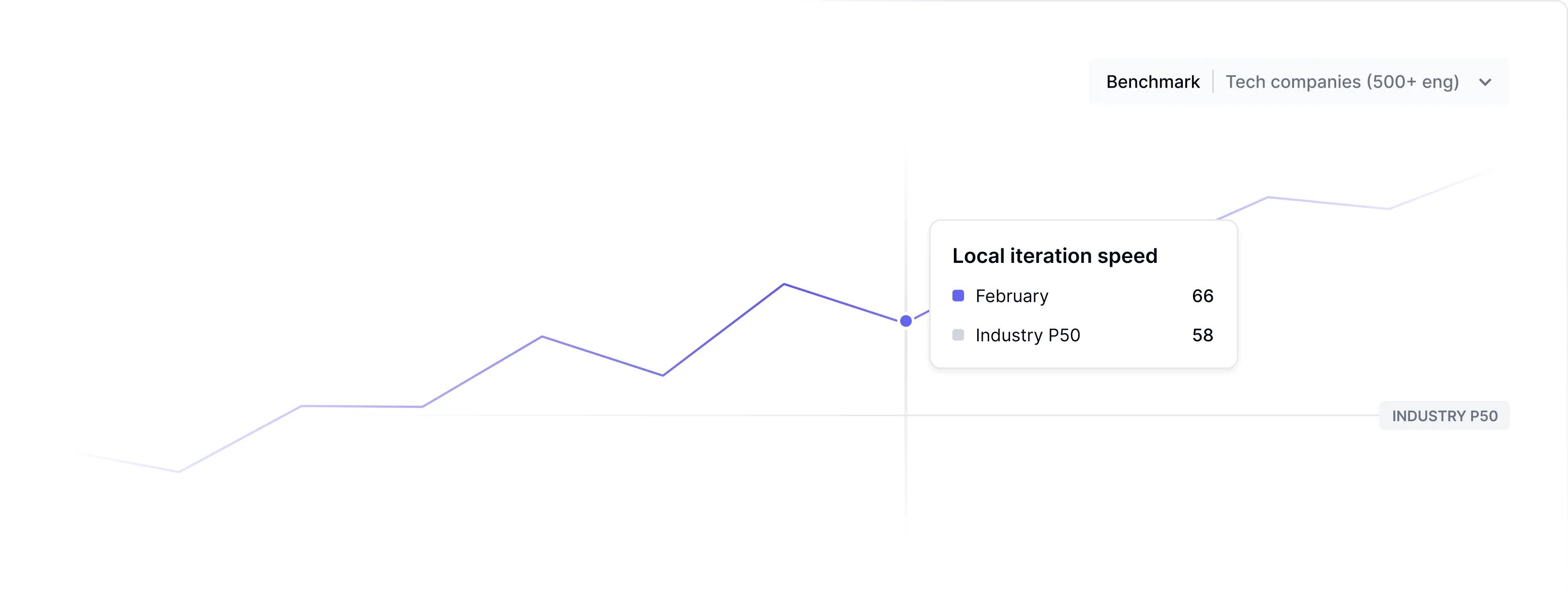Viewport: 1568px width, 610px height.
Task: Click the Industry P50 value 58
Action: (1202, 335)
